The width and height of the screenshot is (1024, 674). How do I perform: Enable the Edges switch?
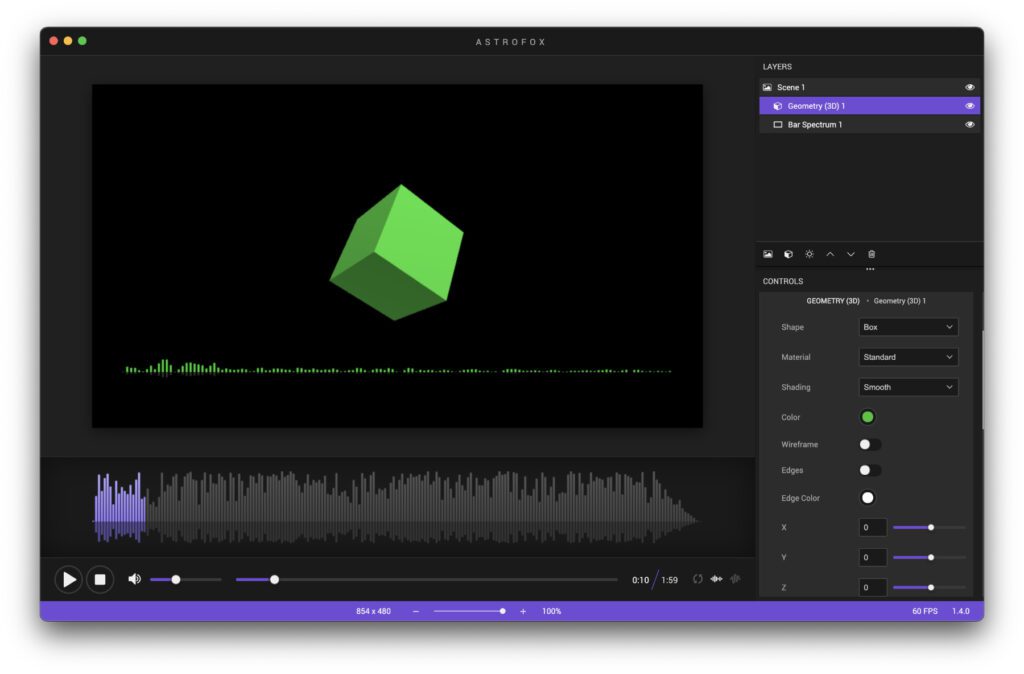870,470
